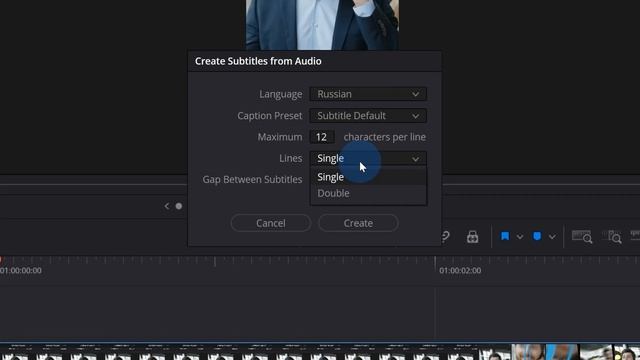Choose the Double option in Lines list

coord(368,193)
